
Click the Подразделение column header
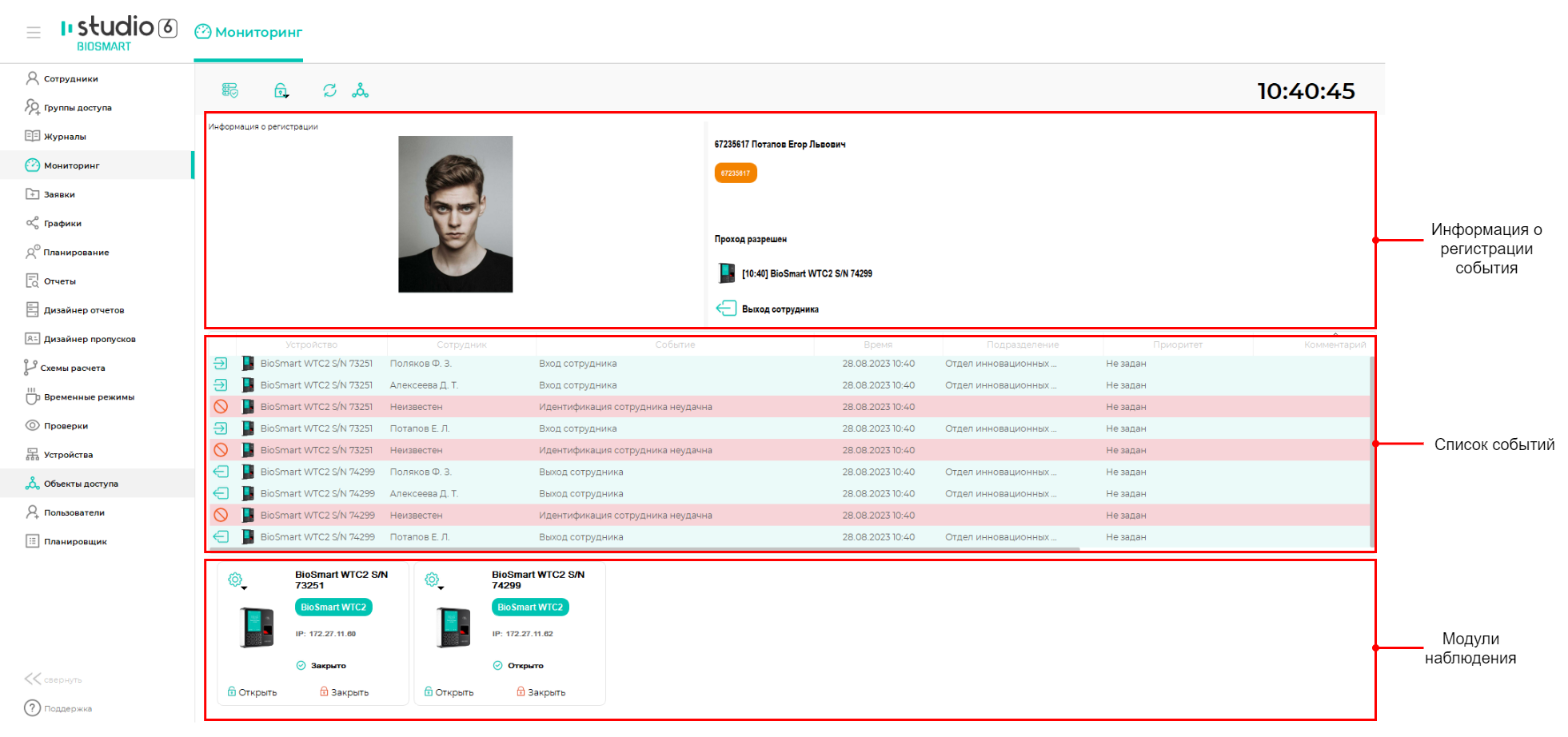1023,345
